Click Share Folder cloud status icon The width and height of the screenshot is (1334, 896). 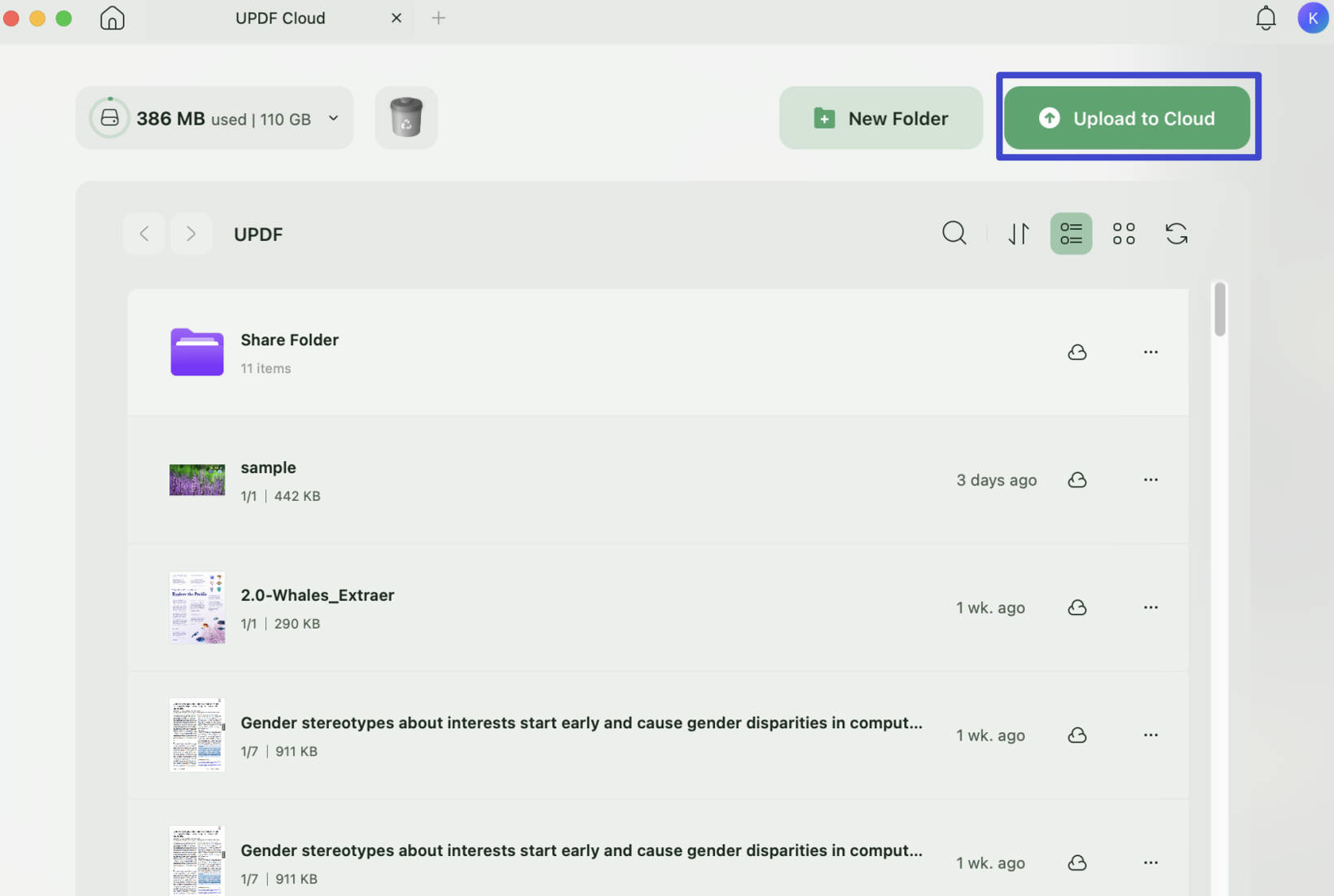tap(1077, 352)
